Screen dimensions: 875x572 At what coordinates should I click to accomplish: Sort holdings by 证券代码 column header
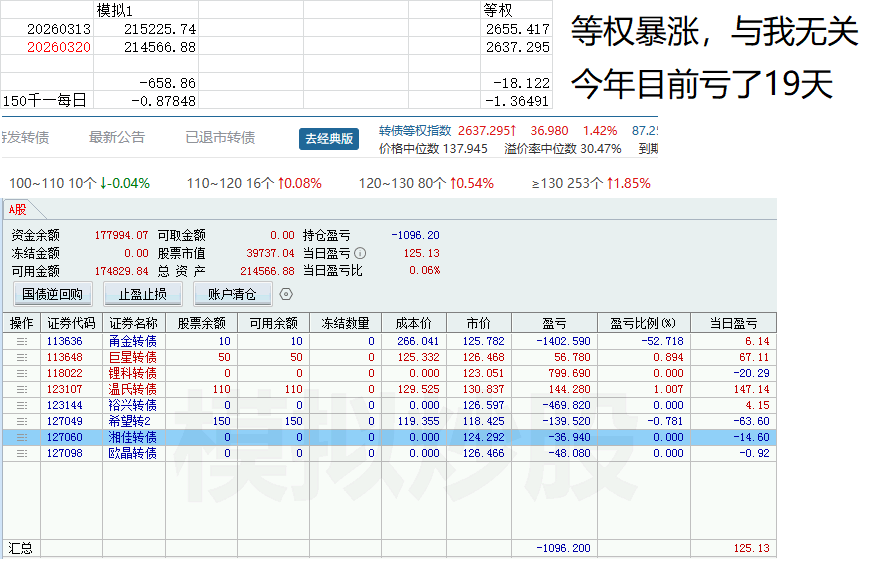coord(71,323)
